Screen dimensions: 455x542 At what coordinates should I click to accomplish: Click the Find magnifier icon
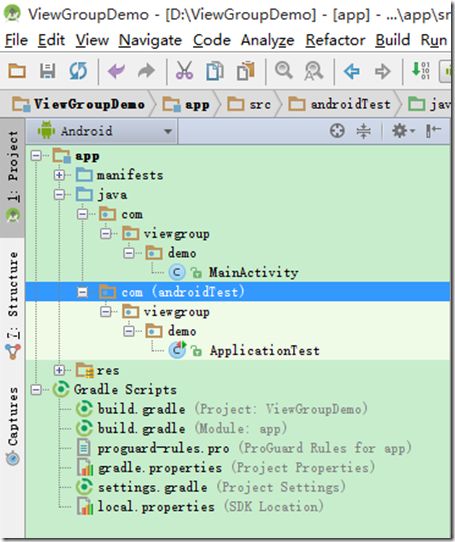tap(284, 71)
